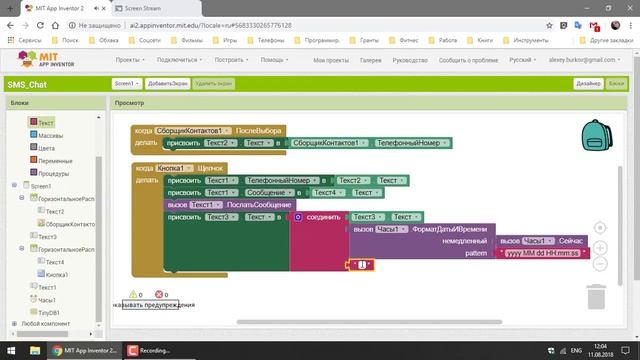Open the account email menu
This screenshot has width=640, height=360.
coord(584,60)
